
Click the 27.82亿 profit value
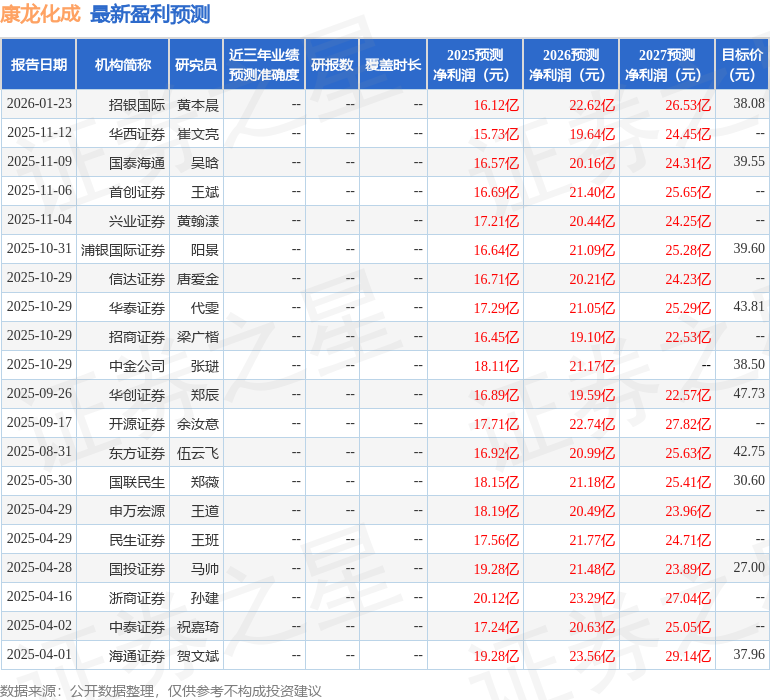[688, 424]
